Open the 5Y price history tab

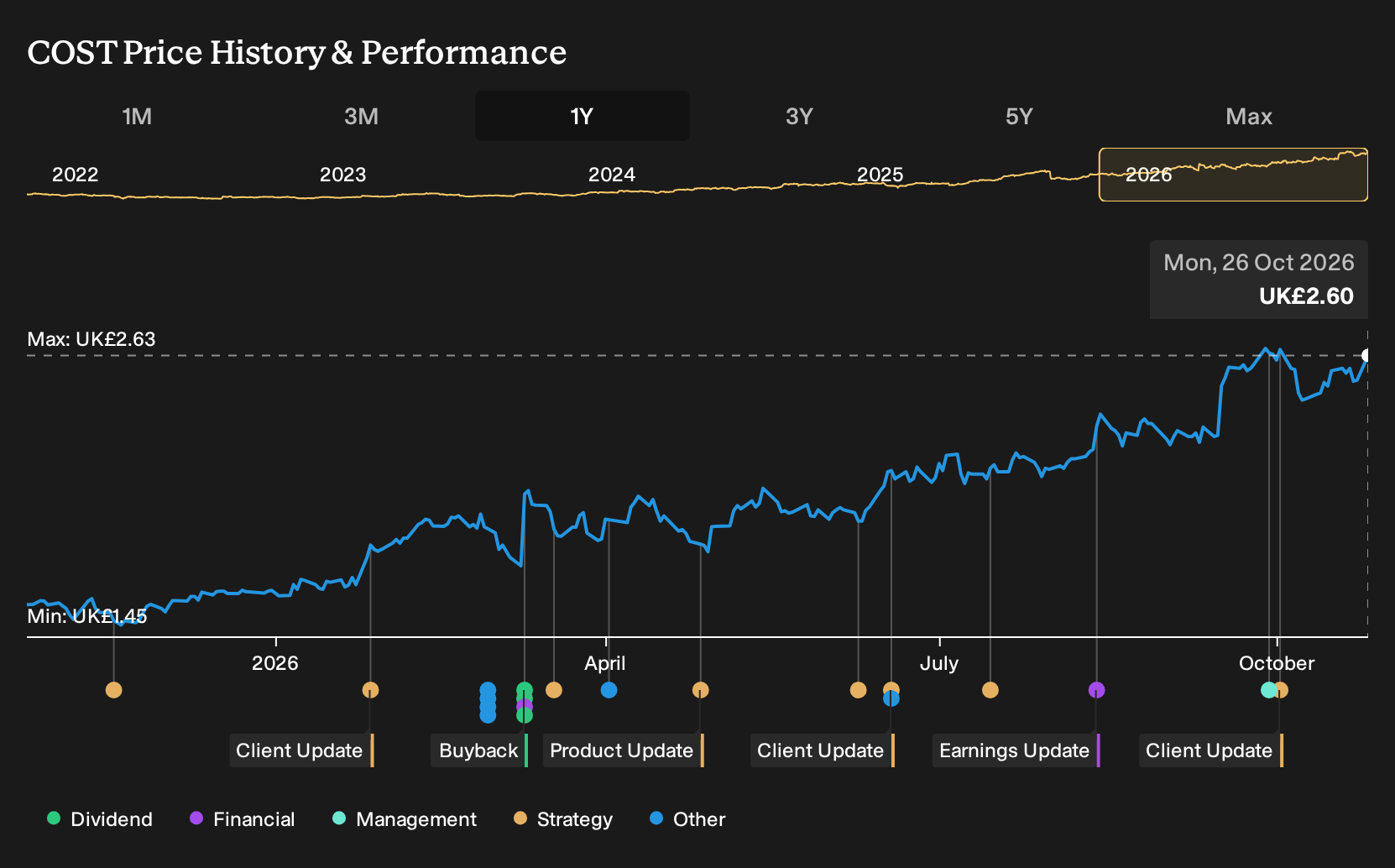(1019, 116)
